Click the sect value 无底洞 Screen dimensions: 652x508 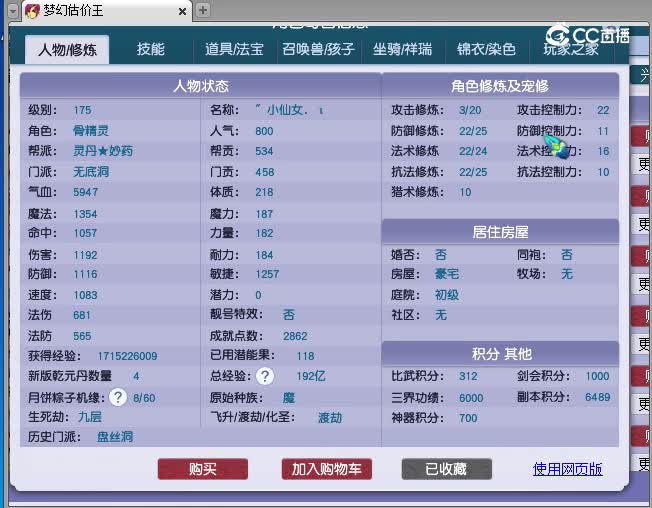point(91,171)
